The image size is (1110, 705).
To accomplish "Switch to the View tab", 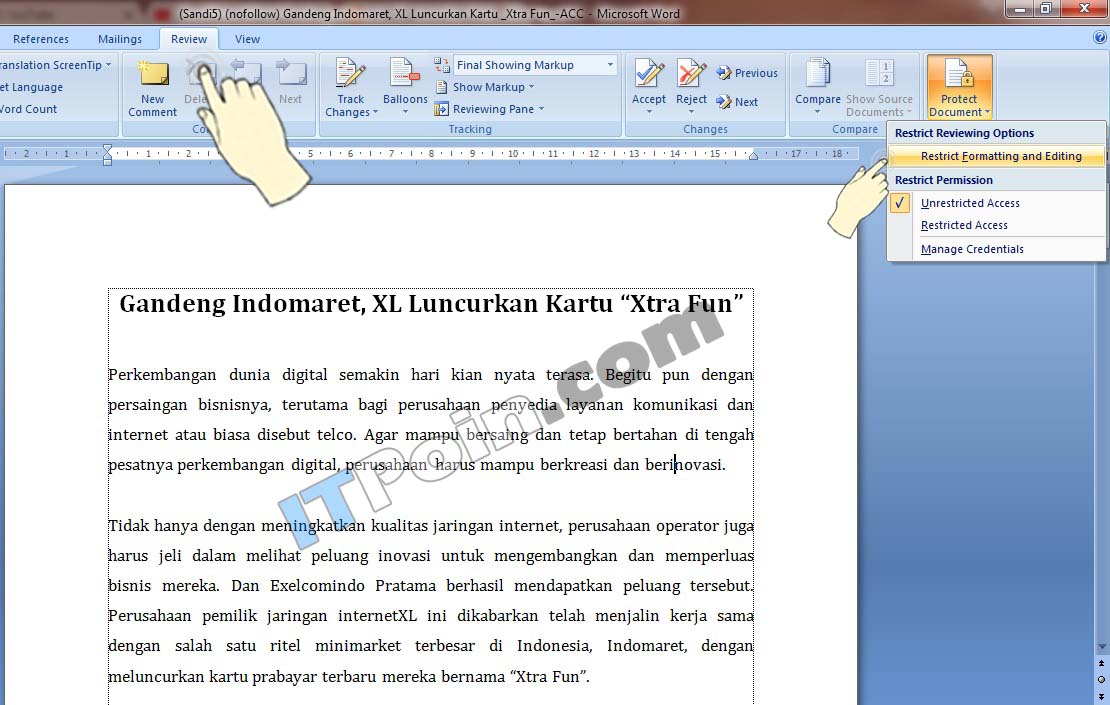I will coord(247,39).
